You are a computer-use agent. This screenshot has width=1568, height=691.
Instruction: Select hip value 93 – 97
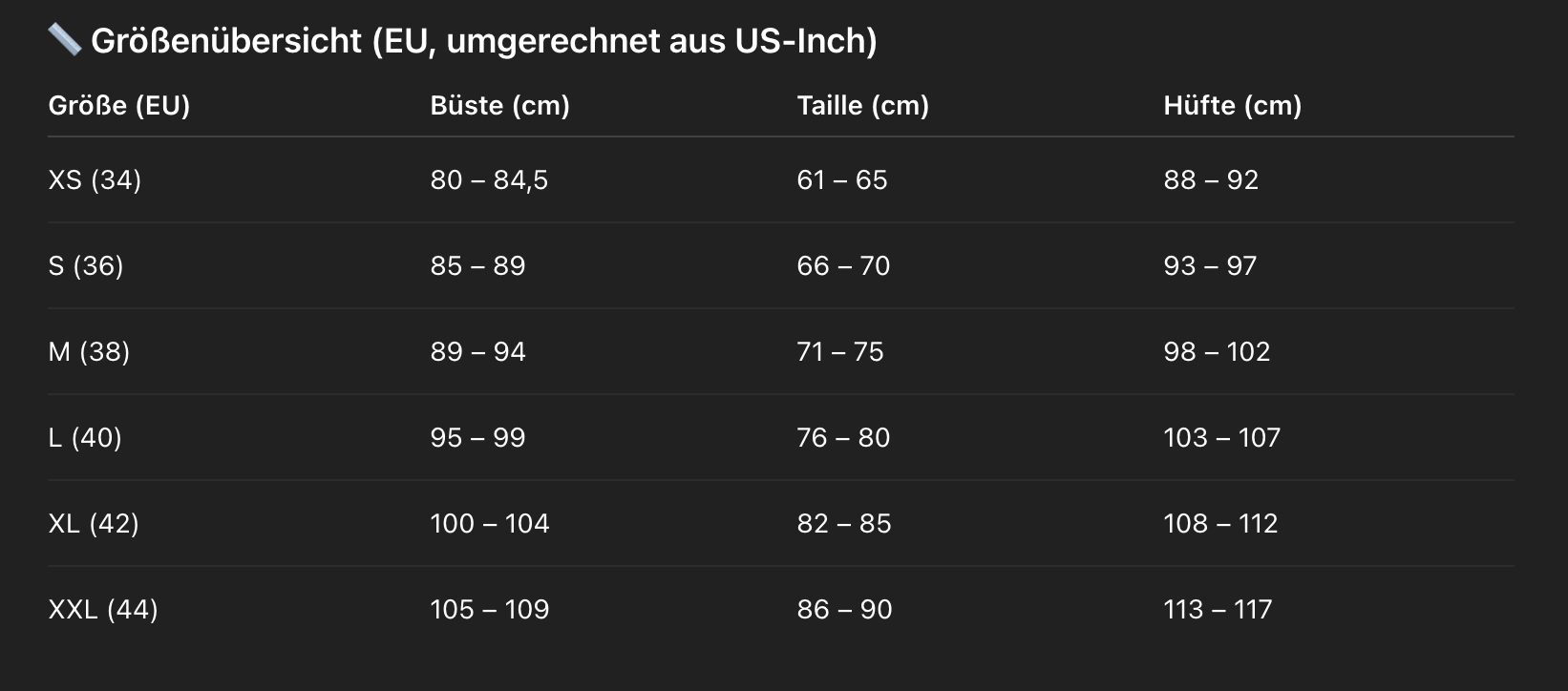[1210, 265]
